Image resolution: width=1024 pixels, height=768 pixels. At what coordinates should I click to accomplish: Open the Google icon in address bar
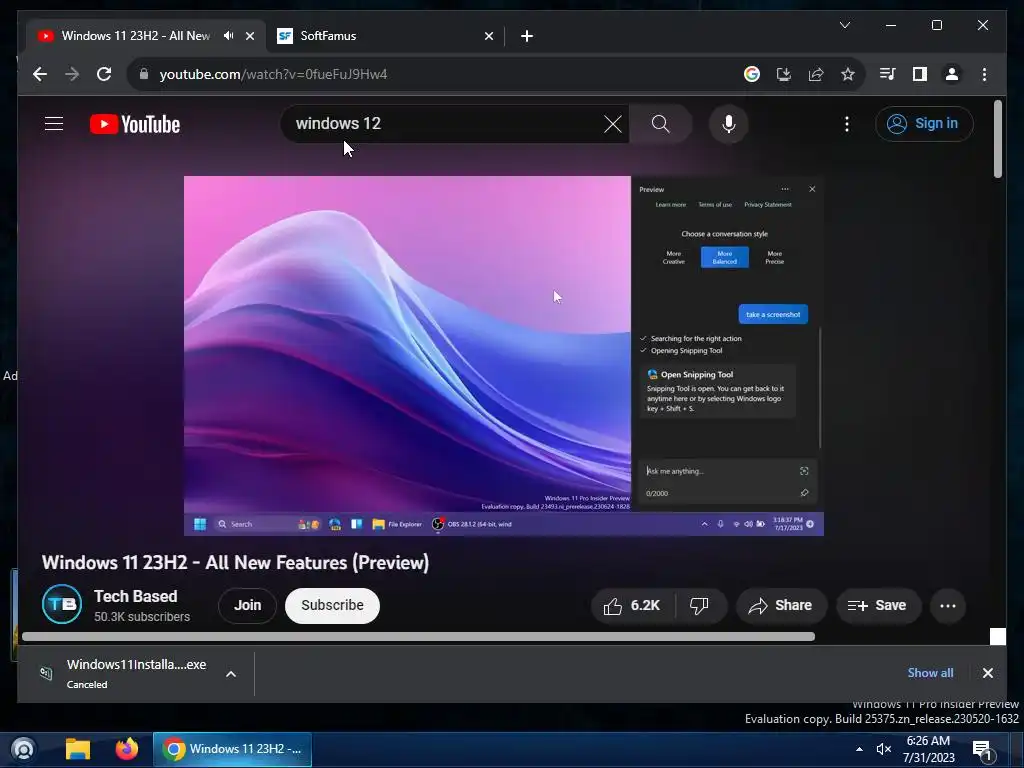pyautogui.click(x=752, y=74)
